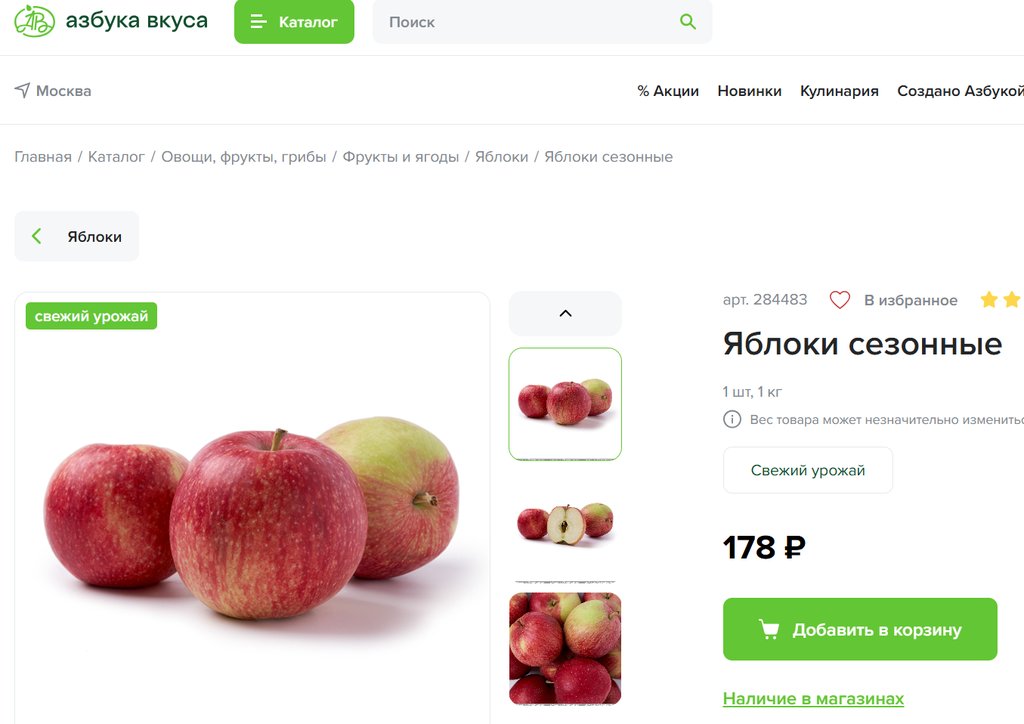The height and width of the screenshot is (724, 1024).
Task: Click the green search magnifier icon
Action: click(x=687, y=22)
